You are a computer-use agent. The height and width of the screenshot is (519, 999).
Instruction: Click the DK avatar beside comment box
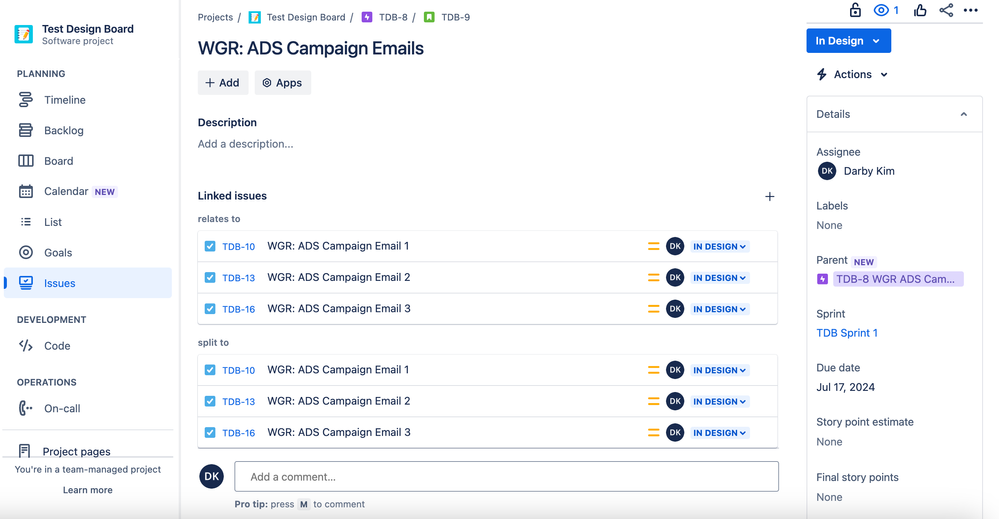tap(212, 476)
